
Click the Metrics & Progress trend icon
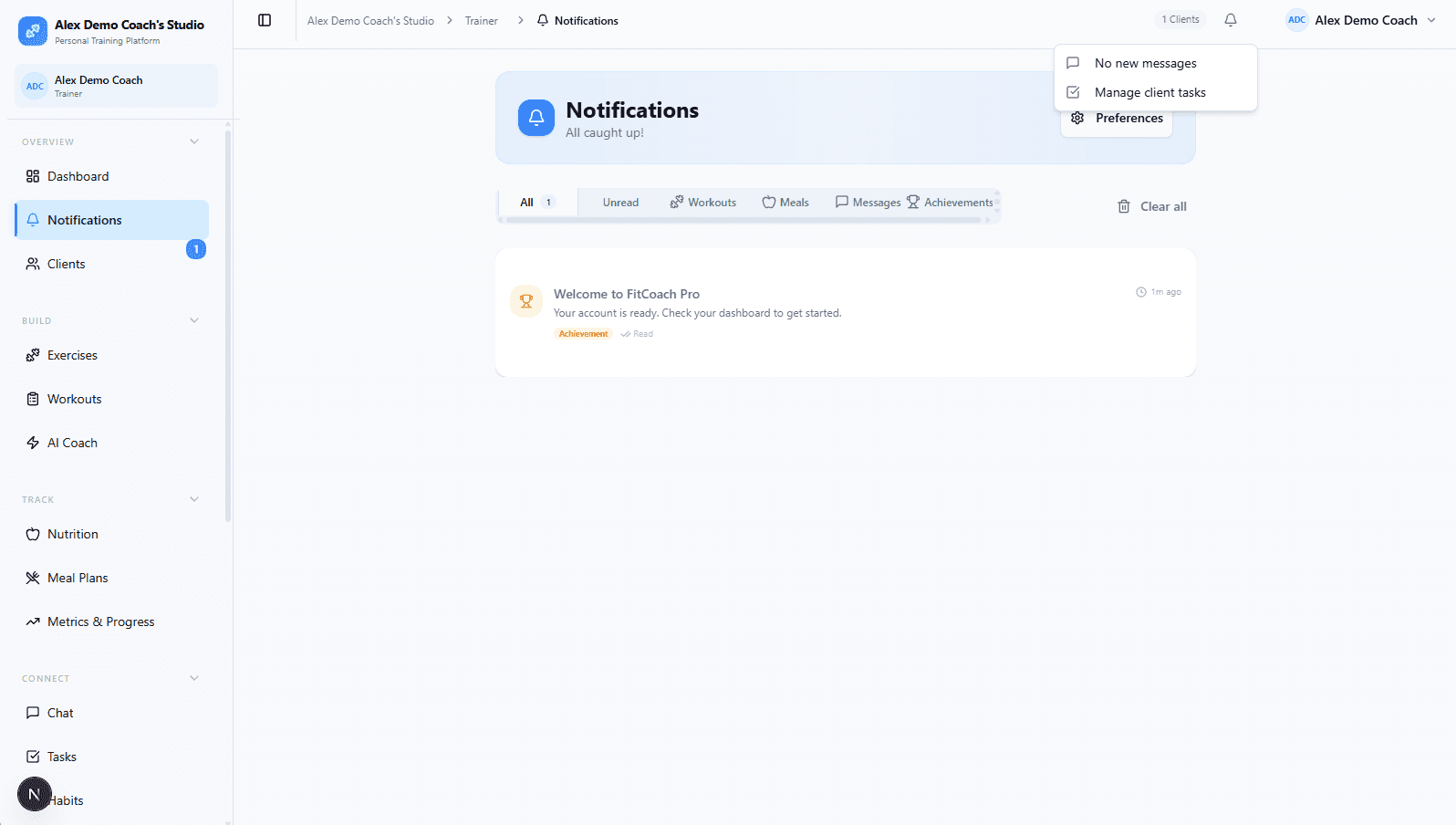pyautogui.click(x=33, y=621)
